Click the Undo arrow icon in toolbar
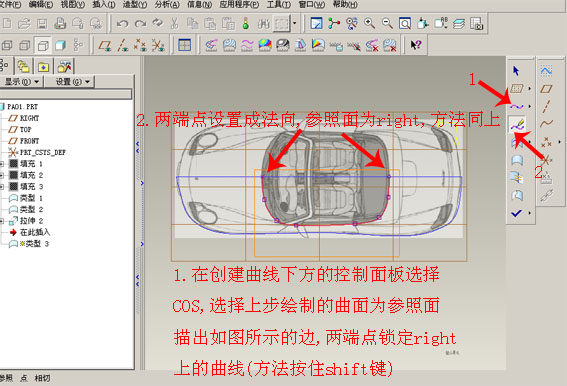Screen dimensions: 567x386 tap(122, 24)
